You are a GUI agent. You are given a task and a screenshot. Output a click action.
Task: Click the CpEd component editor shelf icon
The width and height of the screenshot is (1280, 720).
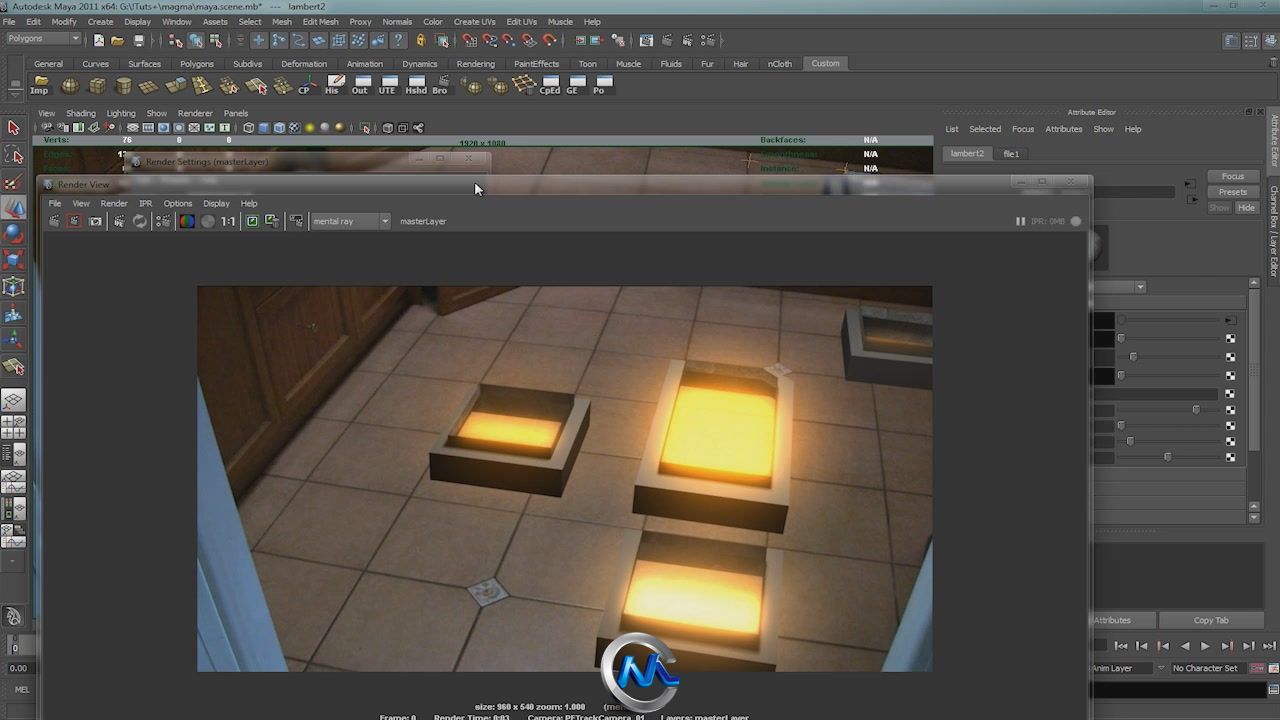[x=550, y=85]
